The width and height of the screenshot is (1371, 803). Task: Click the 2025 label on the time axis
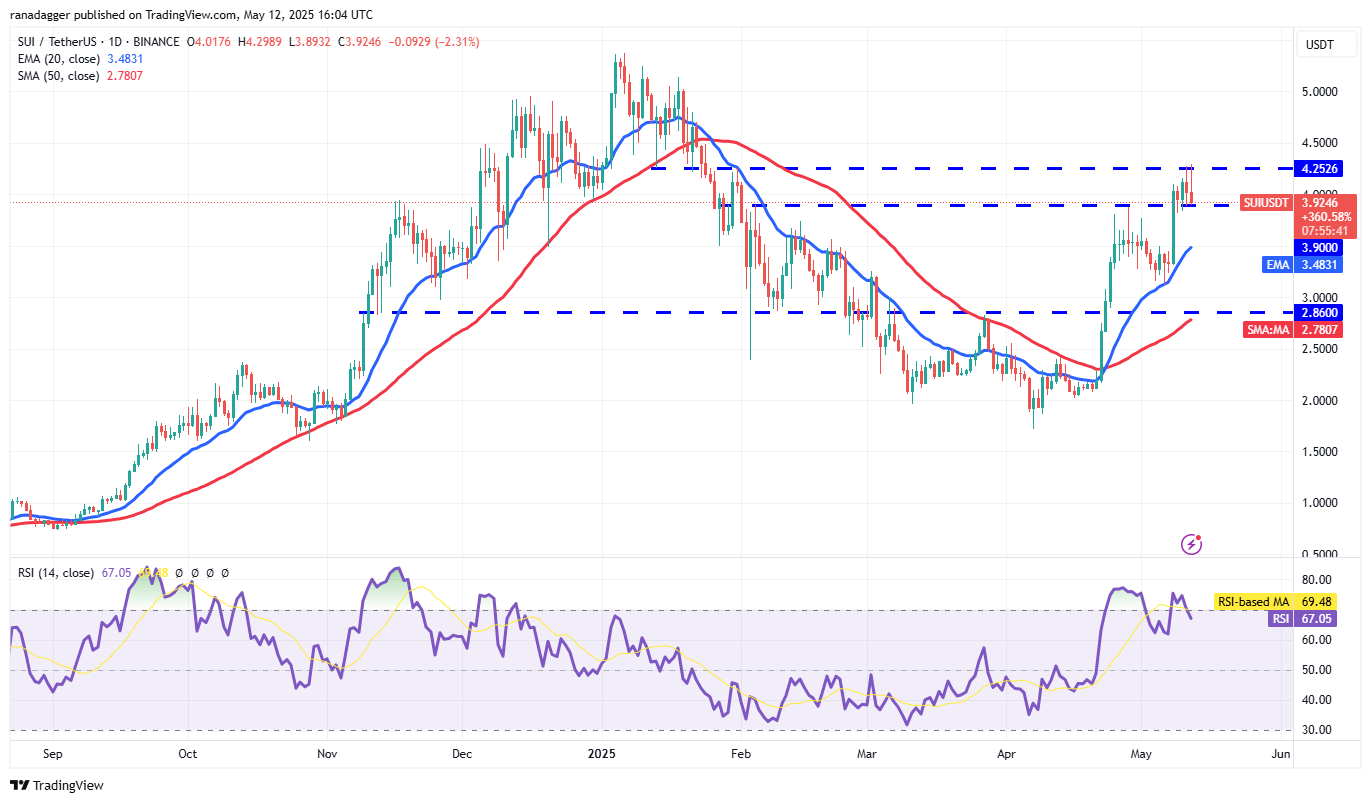(603, 754)
